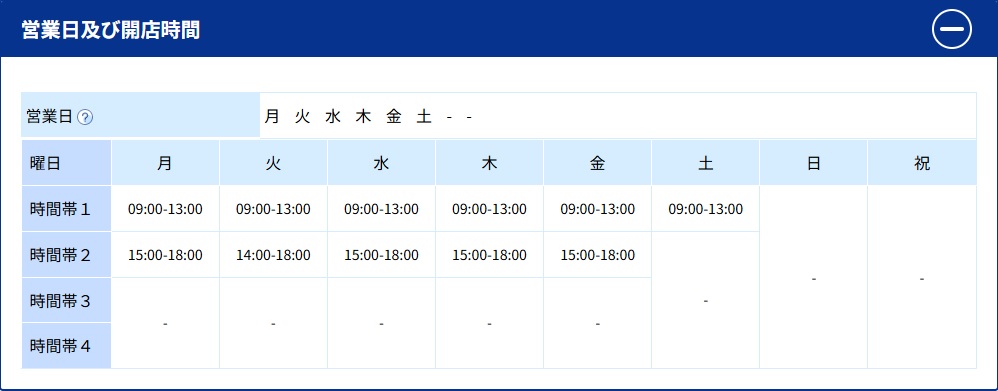The height and width of the screenshot is (391, 998).
Task: Click the dash cell in the 祝 column
Action: coord(922,278)
